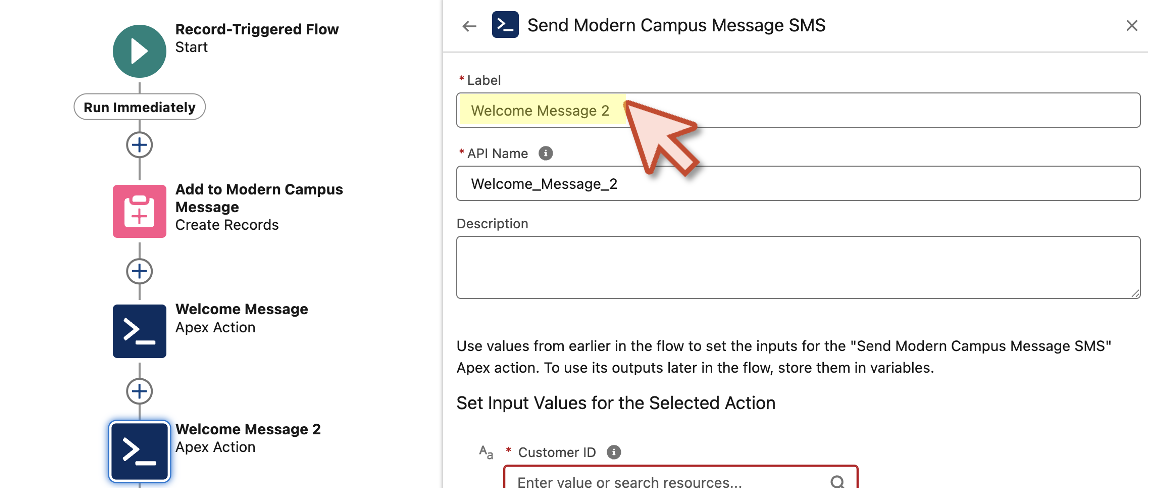Add element below Create Records node
1176x488 pixels.
pos(140,271)
